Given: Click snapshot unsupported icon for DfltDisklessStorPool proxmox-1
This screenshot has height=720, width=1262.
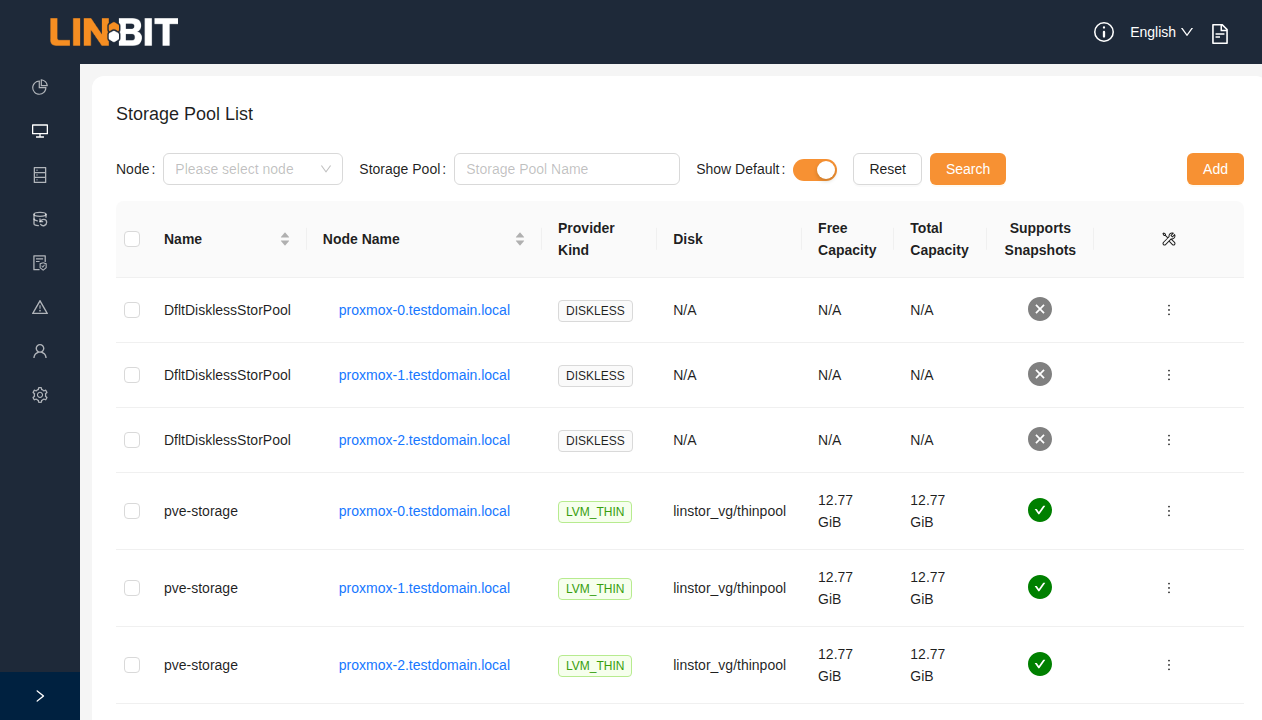Looking at the screenshot, I should (x=1040, y=374).
